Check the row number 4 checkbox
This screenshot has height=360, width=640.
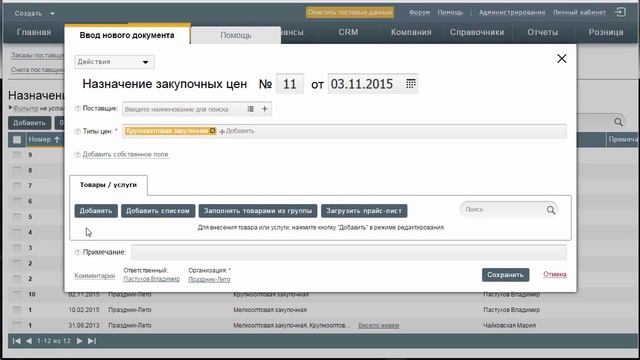[x=17, y=232]
